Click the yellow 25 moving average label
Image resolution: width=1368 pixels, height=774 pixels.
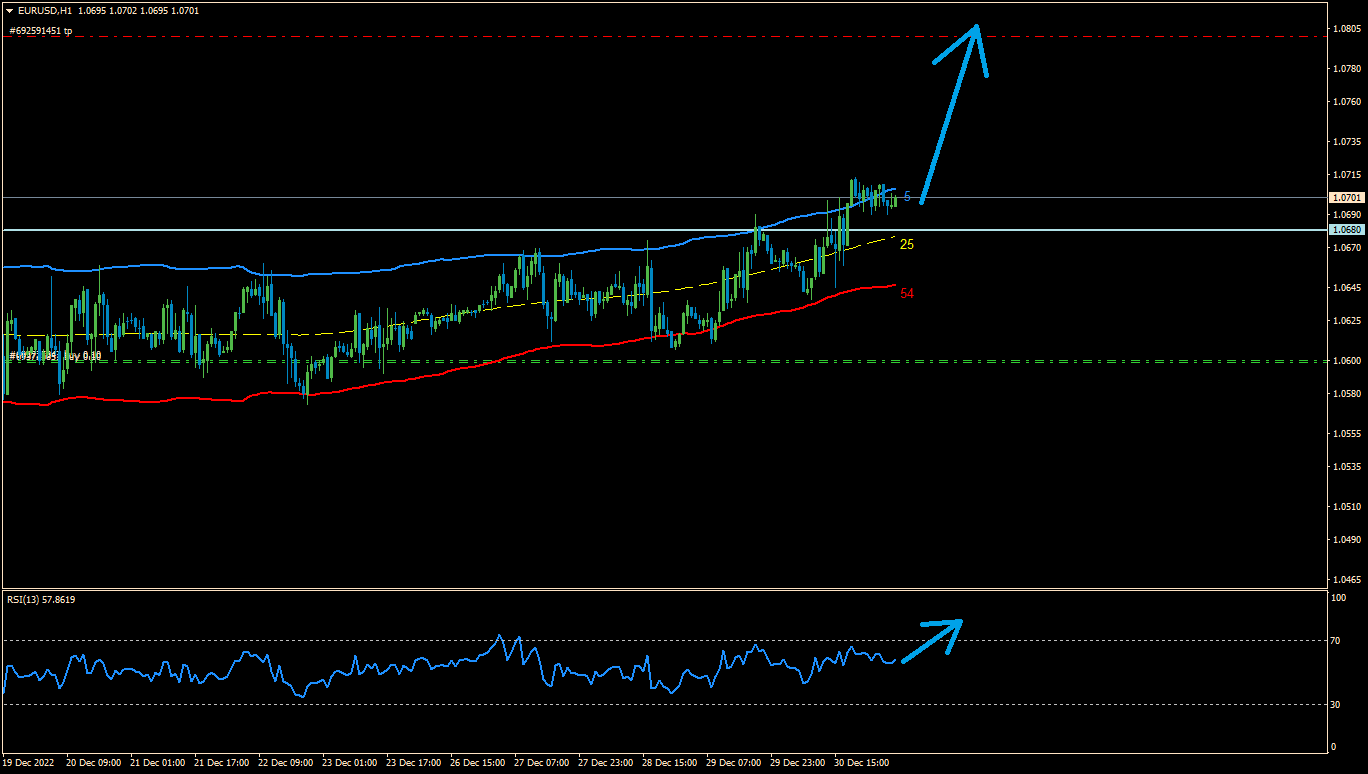click(907, 244)
